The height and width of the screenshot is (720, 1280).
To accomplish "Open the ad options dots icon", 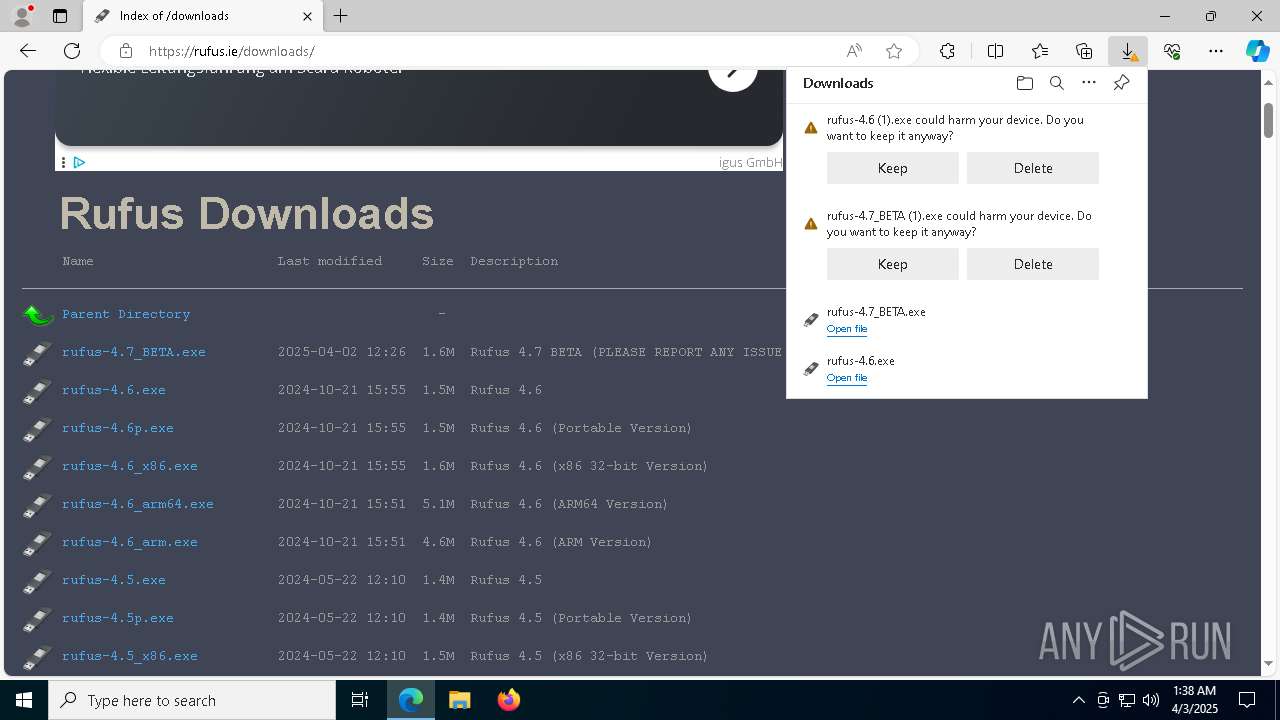I will coord(63,162).
